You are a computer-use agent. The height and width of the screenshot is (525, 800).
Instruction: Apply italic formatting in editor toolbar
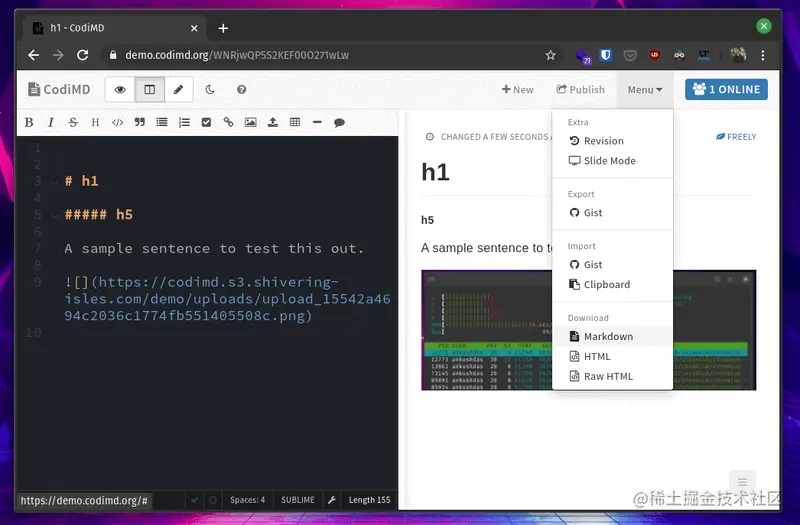pos(51,122)
